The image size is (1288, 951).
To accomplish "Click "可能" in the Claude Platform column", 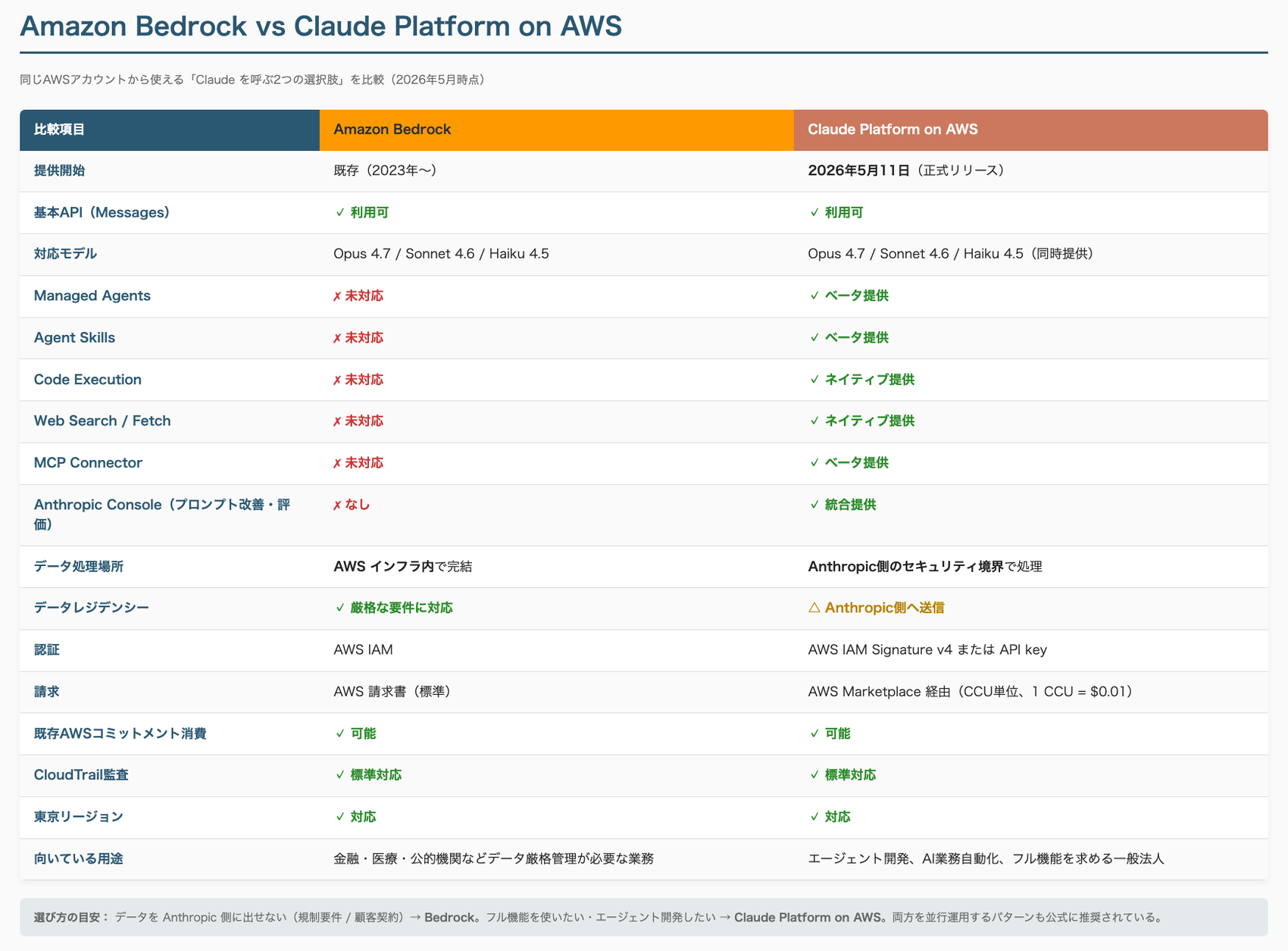I will click(830, 734).
